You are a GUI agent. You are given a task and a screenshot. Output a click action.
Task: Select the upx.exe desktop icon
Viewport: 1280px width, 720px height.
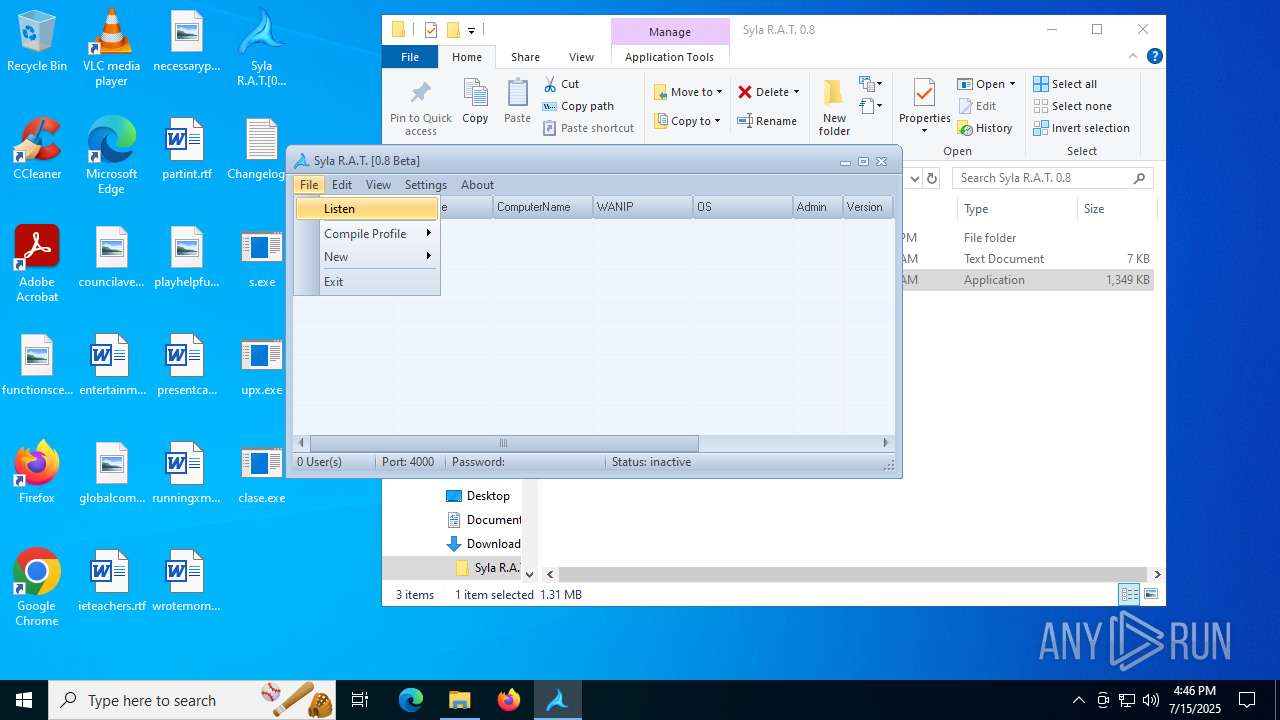262,365
